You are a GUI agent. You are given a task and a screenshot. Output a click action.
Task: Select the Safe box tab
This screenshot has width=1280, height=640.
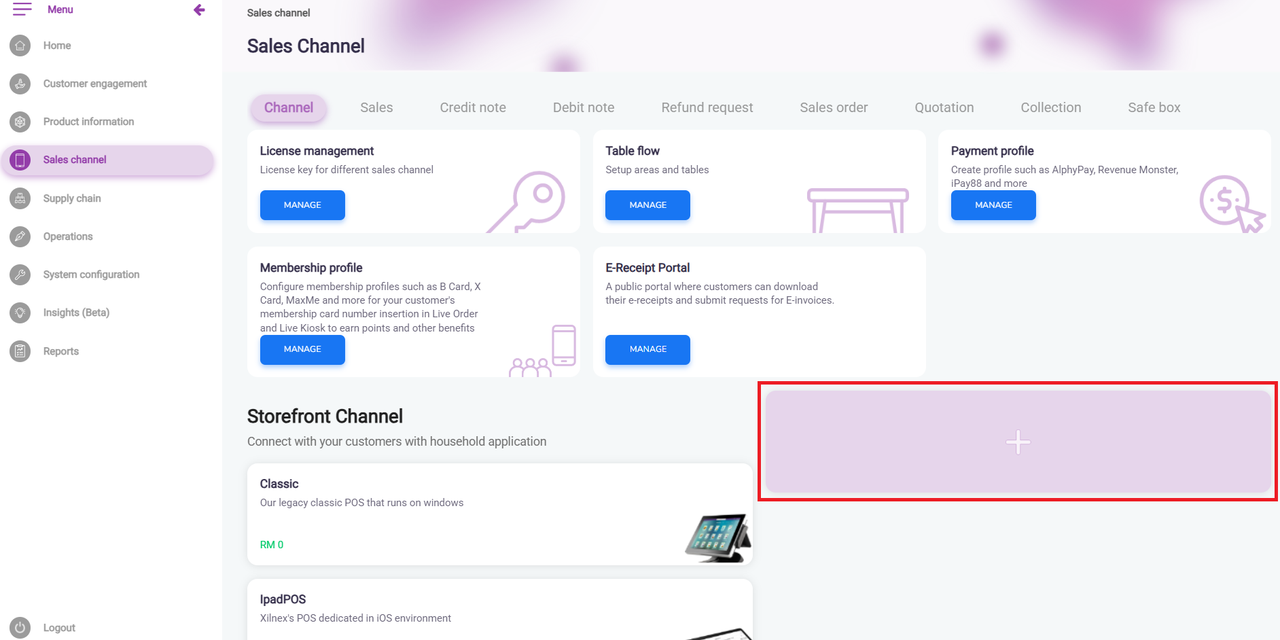1154,108
